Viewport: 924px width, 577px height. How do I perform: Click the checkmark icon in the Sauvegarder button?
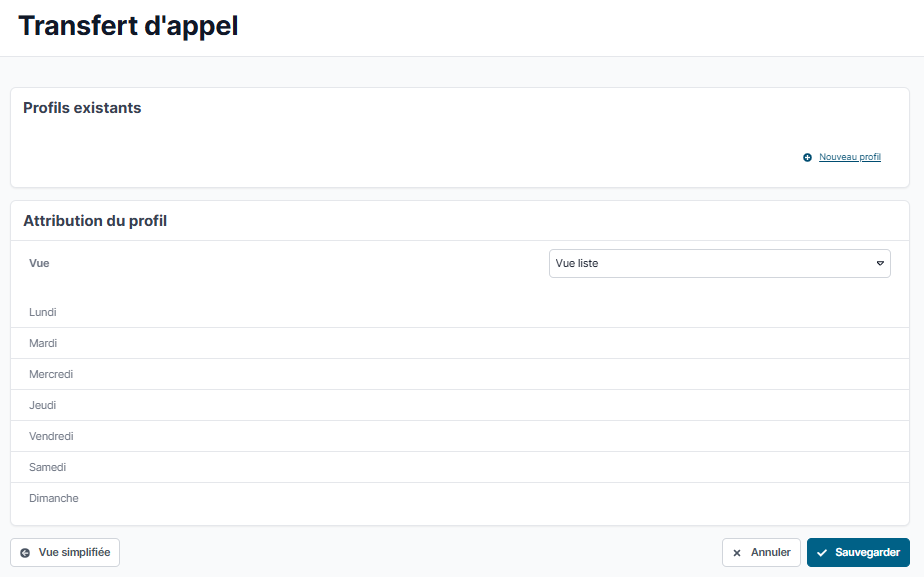click(x=822, y=553)
